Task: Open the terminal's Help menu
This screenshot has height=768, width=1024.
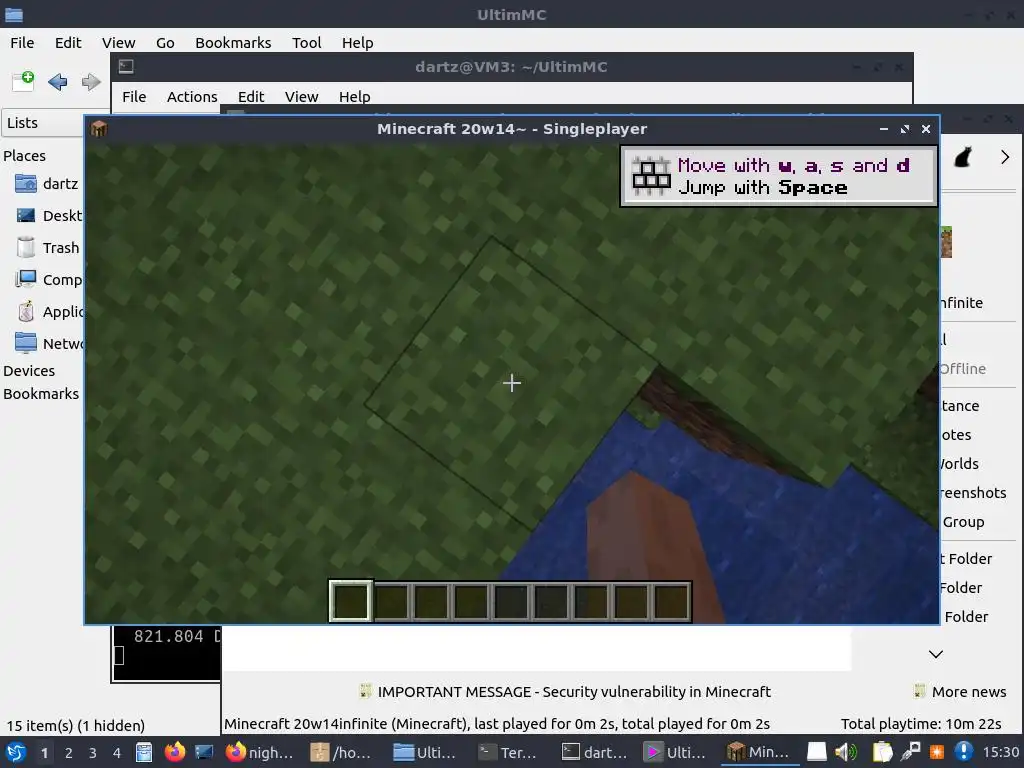Action: (x=355, y=97)
